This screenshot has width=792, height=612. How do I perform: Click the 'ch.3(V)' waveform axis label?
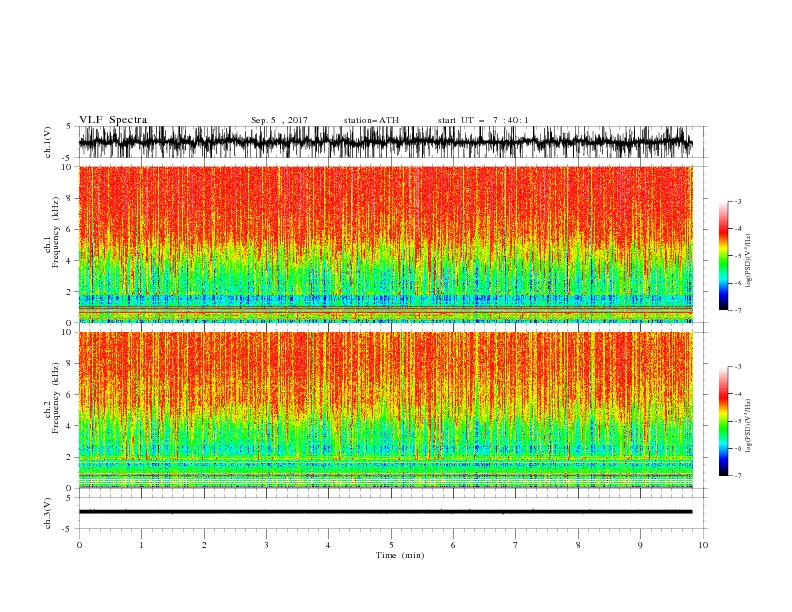pyautogui.click(x=48, y=513)
